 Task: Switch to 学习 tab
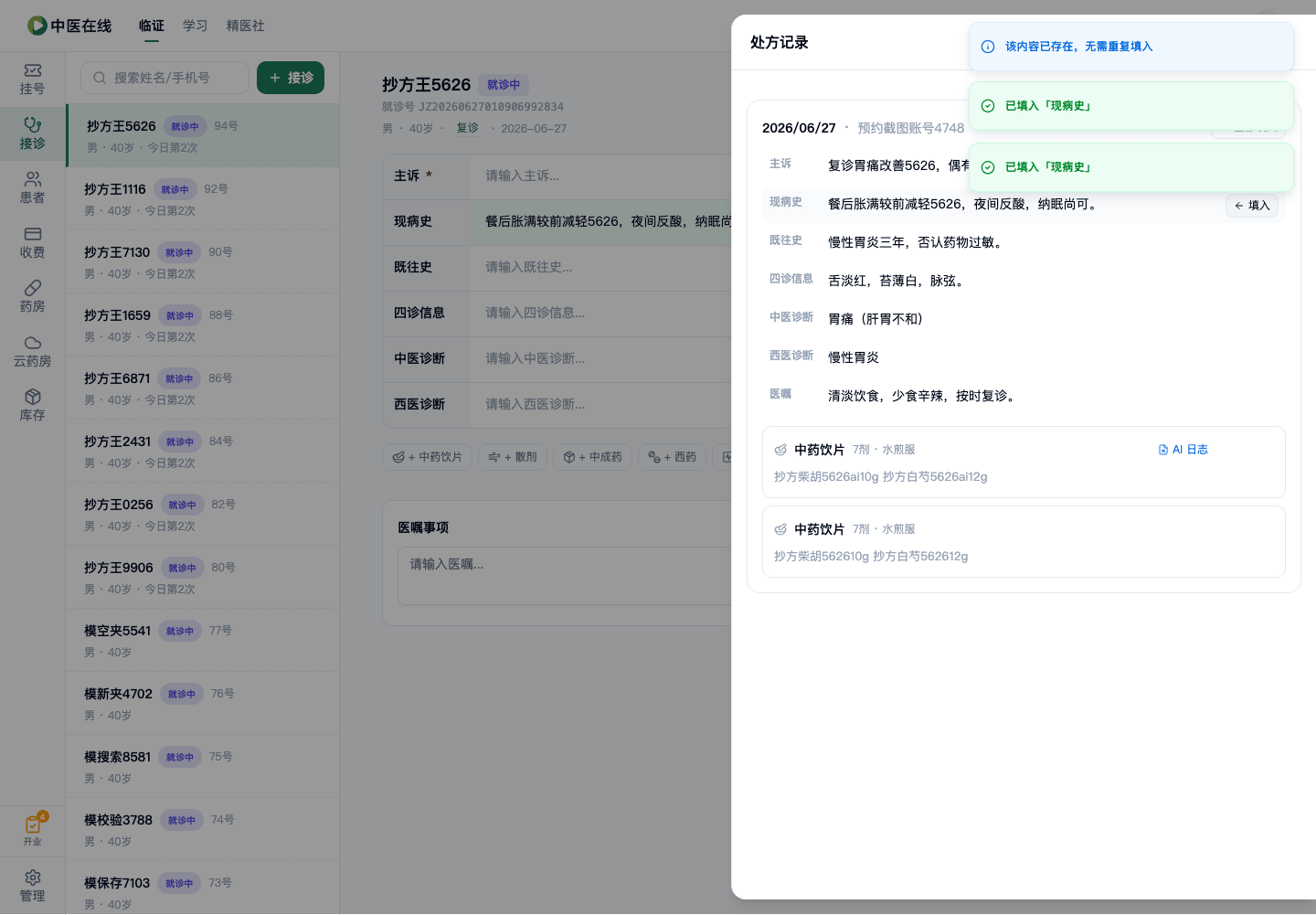pyautogui.click(x=196, y=26)
